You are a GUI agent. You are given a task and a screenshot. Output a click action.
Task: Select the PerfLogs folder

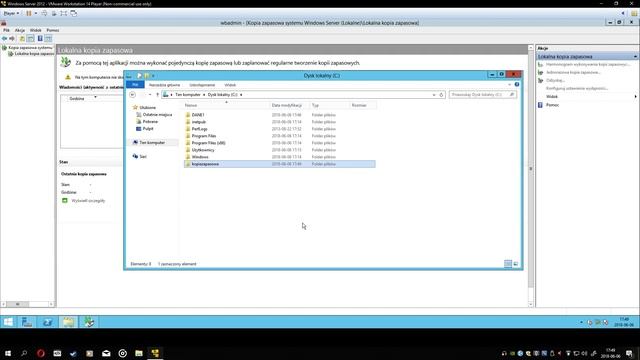200,129
